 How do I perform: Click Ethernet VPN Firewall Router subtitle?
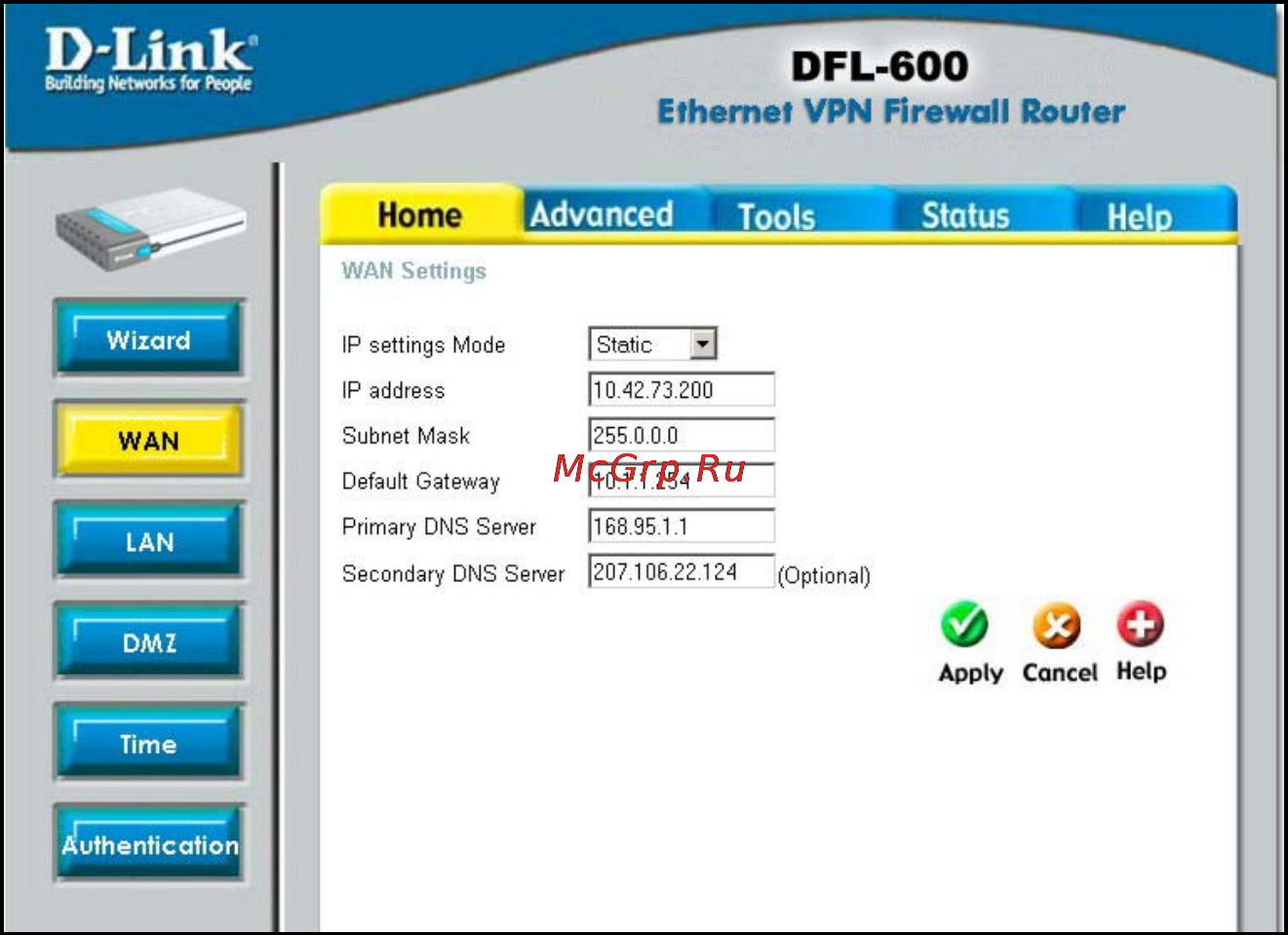[891, 111]
